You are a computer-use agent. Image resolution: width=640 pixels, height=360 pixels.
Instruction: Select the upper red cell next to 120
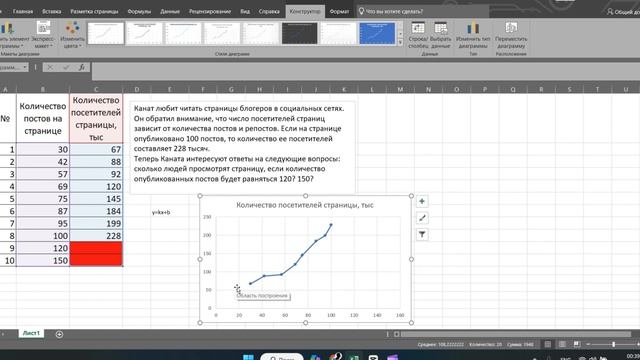(96, 248)
